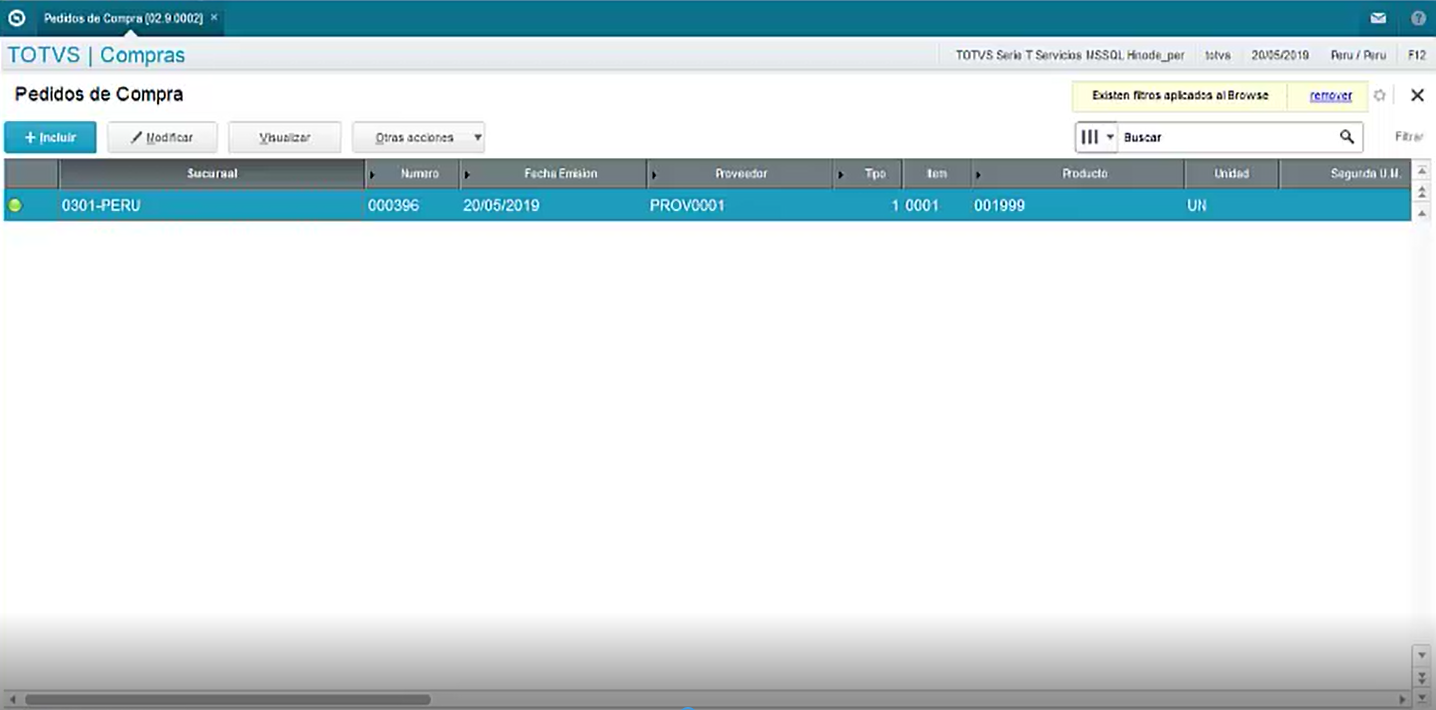1436x710 pixels.
Task: Click the TOTVS | Compras module title
Action: (96, 56)
